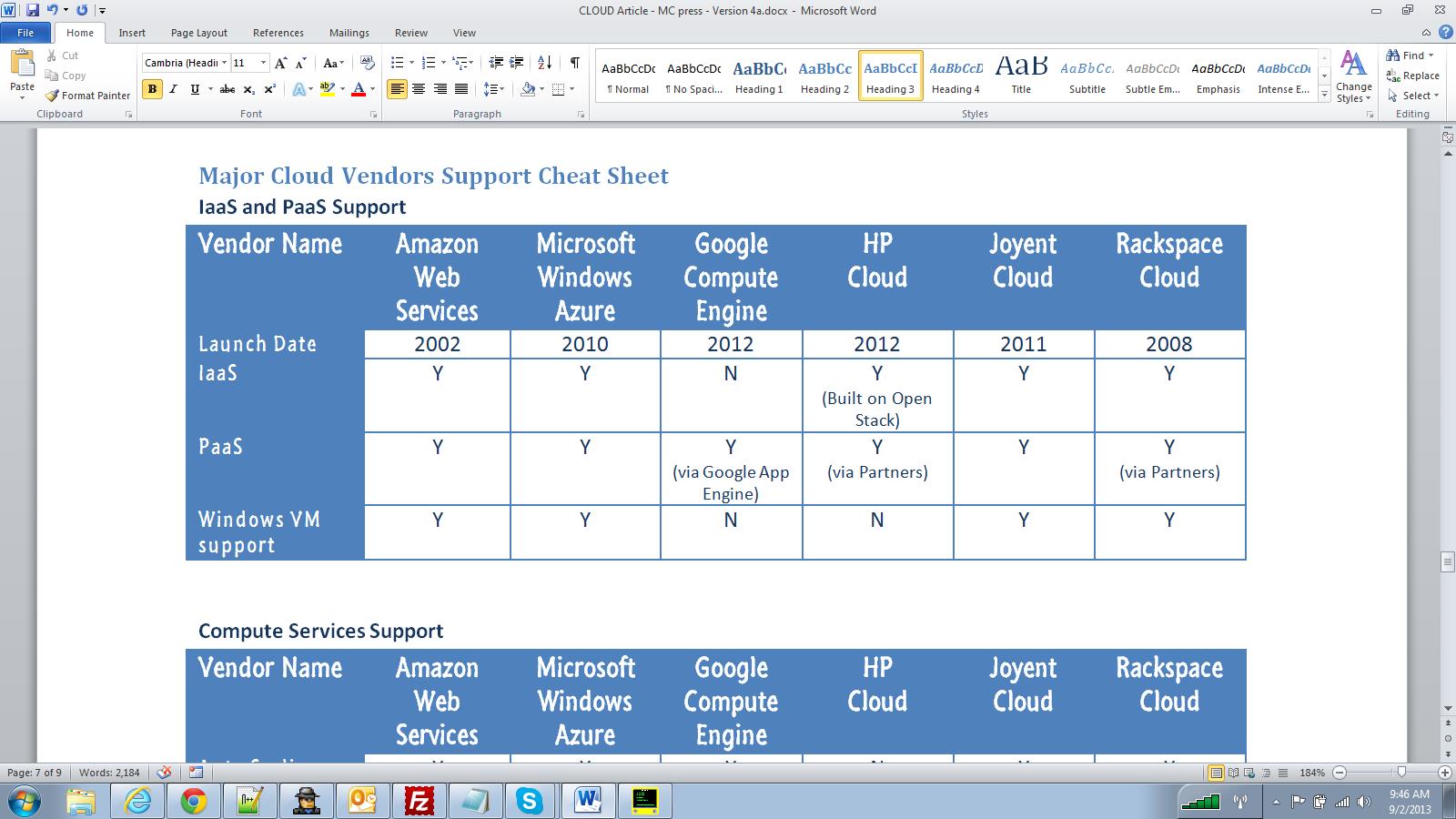Click the Clear Formatting icon

(x=368, y=63)
